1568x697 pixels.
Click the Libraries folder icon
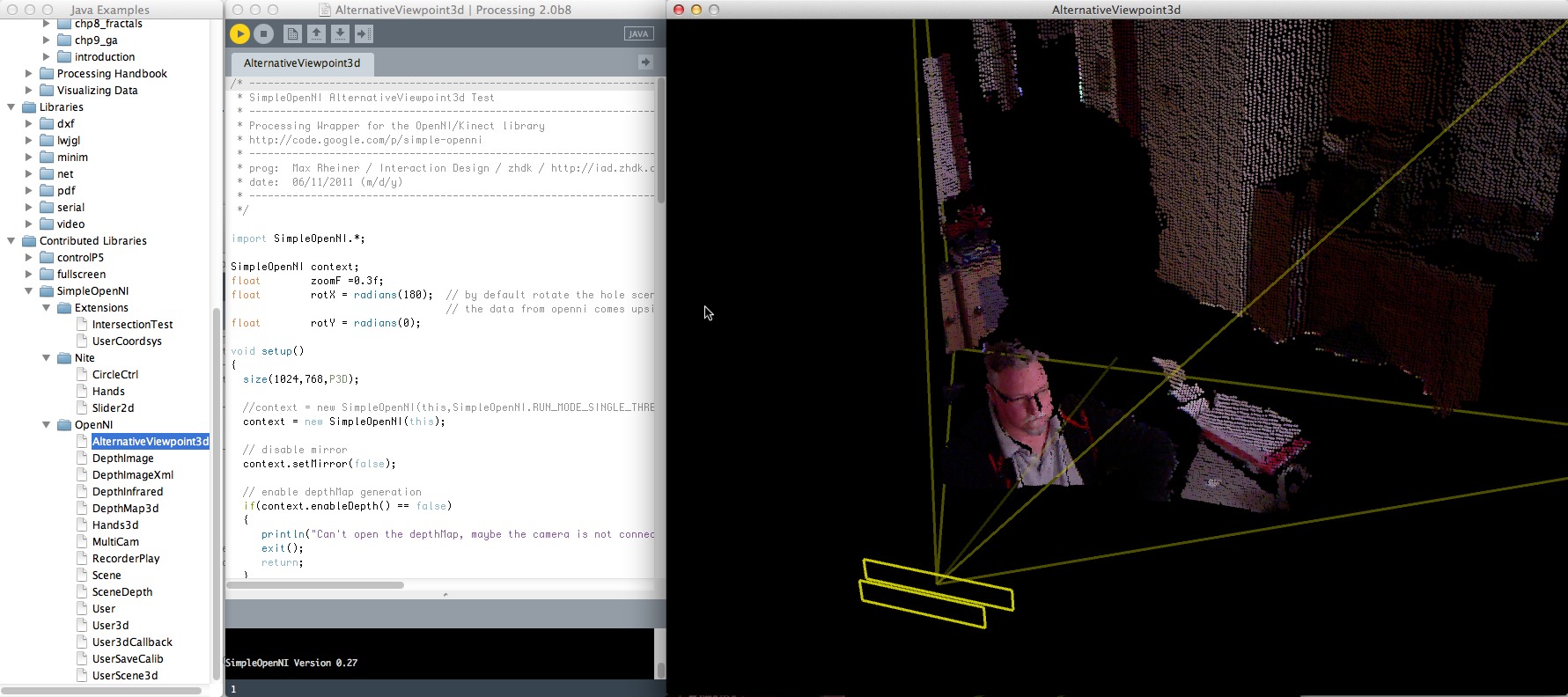[x=29, y=107]
